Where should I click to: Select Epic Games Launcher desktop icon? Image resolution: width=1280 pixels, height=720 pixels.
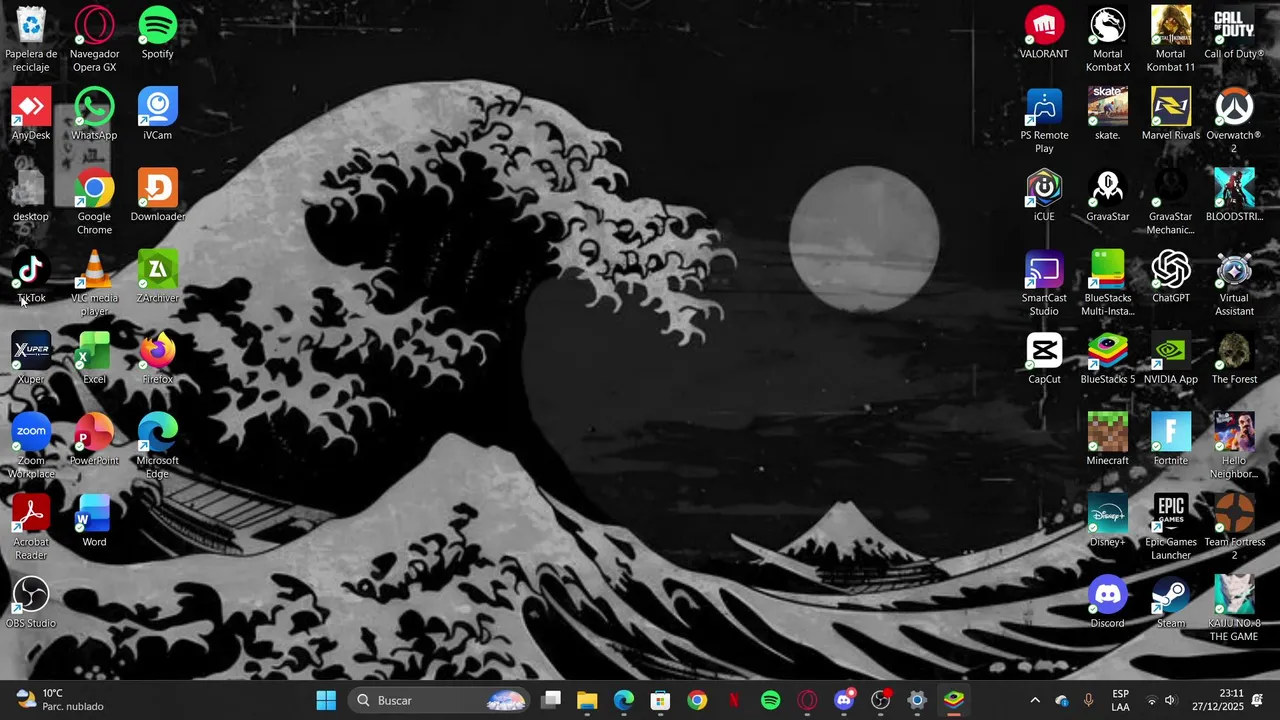[x=1171, y=527]
